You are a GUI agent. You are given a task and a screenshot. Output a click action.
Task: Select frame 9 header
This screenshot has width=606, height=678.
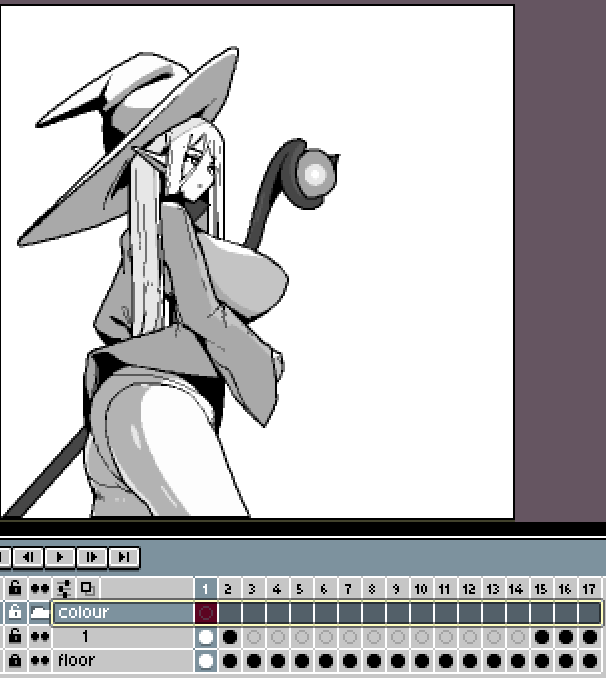(398, 588)
